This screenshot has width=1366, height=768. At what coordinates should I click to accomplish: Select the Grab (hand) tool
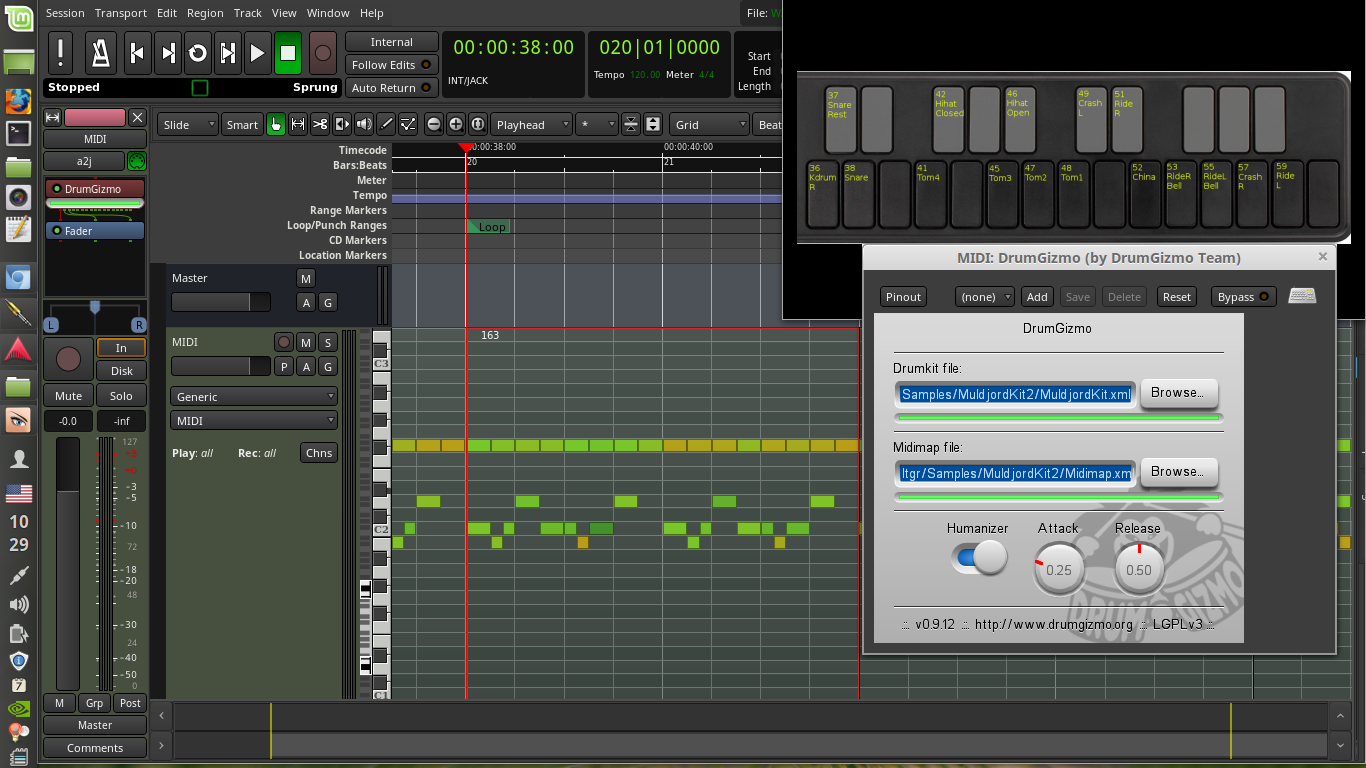point(276,124)
